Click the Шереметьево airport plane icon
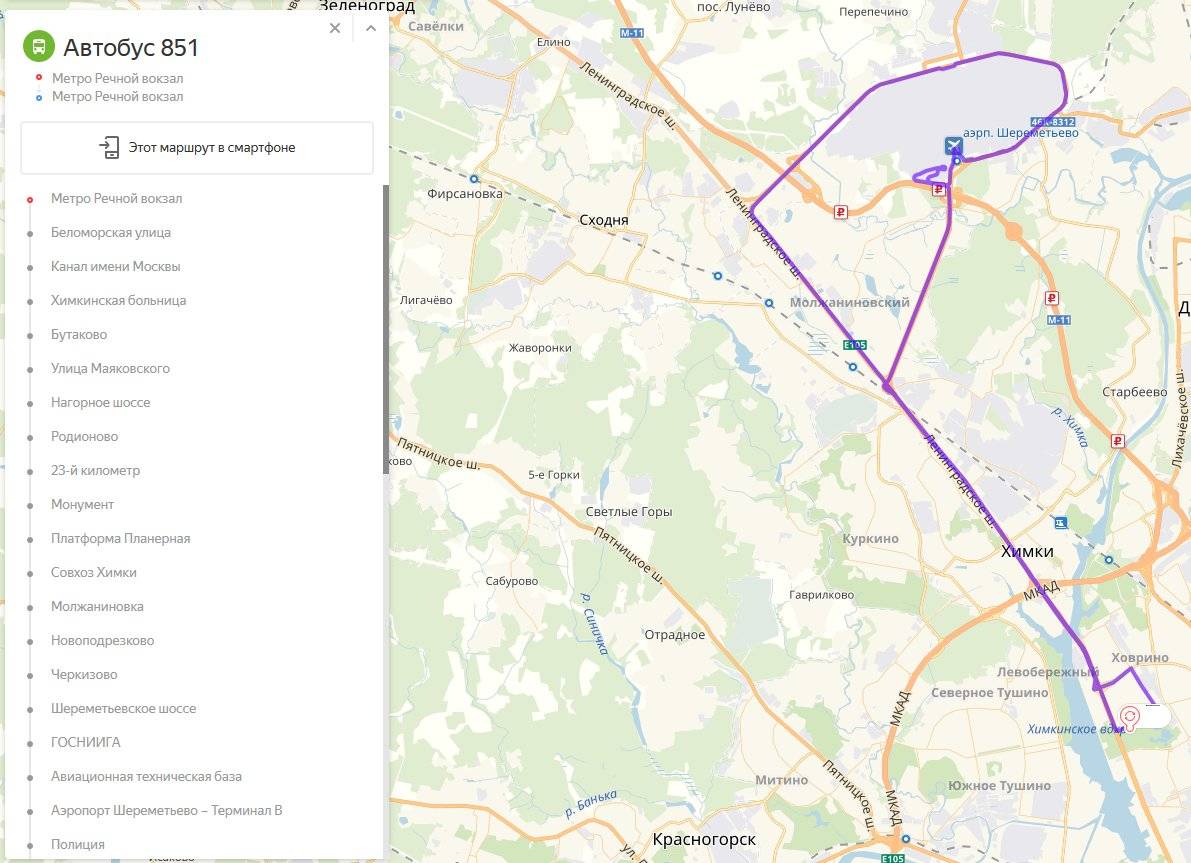1191x863 pixels. click(x=953, y=145)
